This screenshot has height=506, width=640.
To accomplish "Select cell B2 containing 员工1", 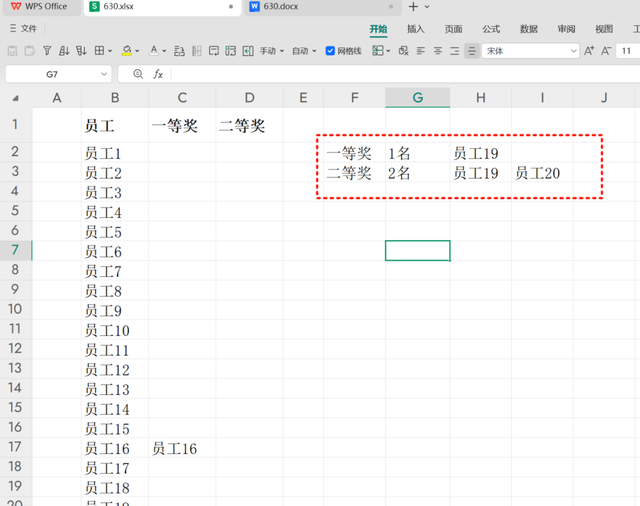I will pos(115,152).
